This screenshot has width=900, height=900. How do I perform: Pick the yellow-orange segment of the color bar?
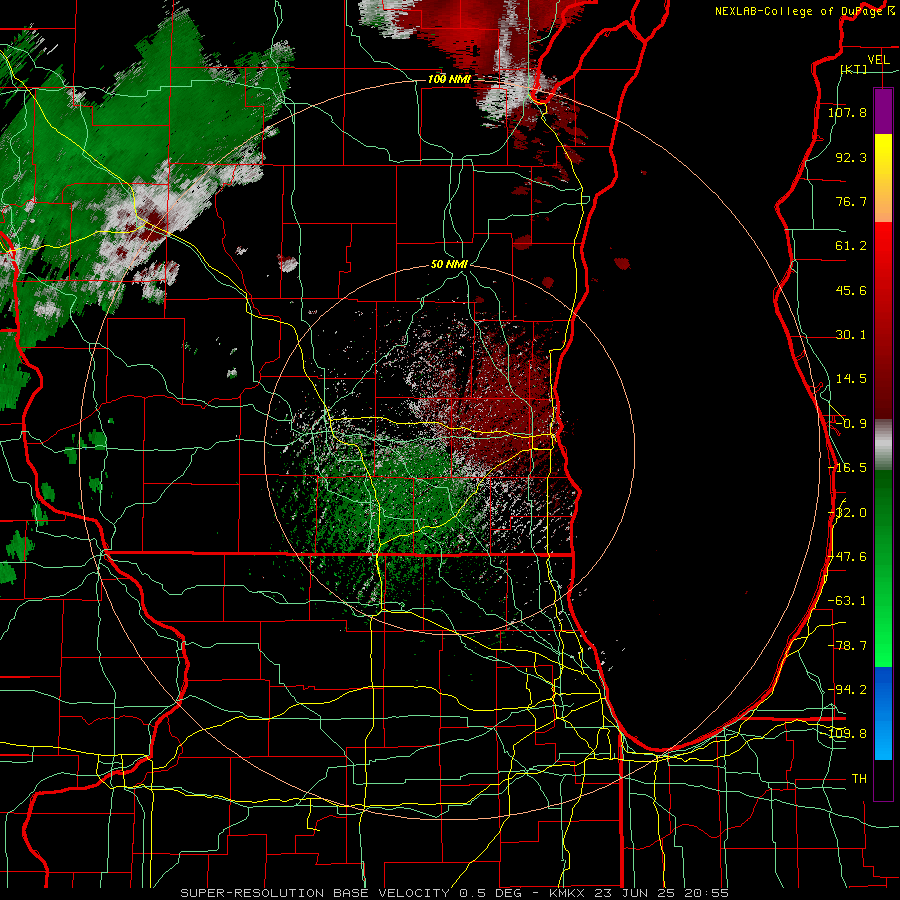pos(883,179)
